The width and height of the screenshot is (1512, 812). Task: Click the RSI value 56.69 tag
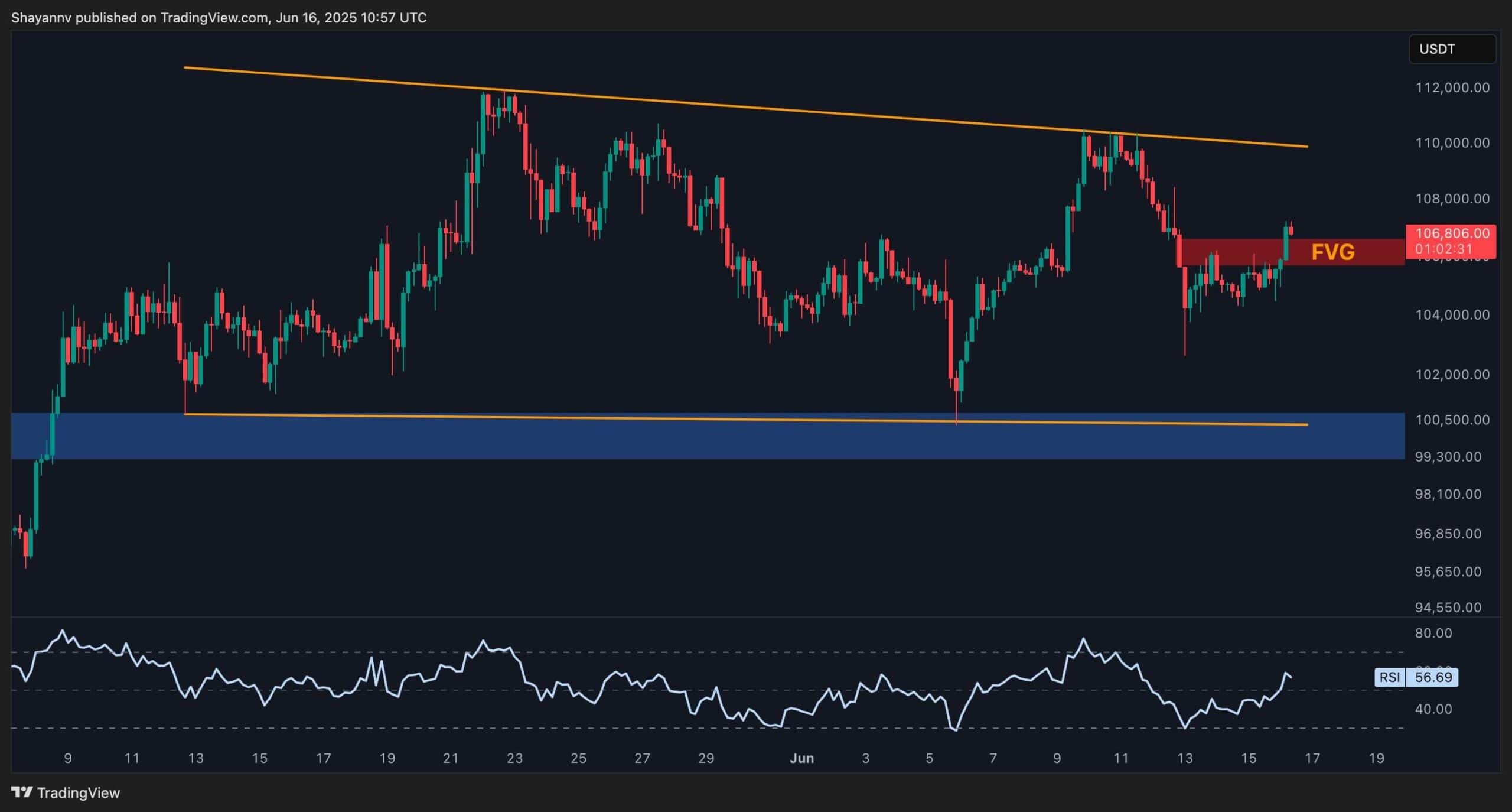[x=1433, y=677]
